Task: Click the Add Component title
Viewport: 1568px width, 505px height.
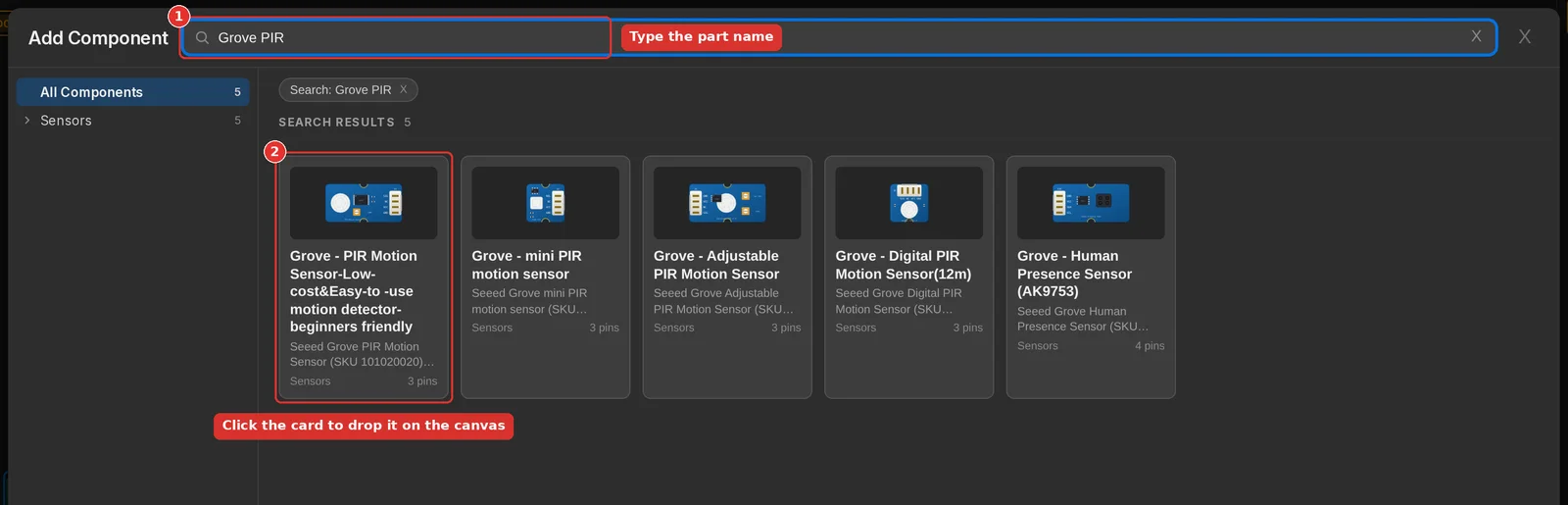Action: pyautogui.click(x=98, y=38)
